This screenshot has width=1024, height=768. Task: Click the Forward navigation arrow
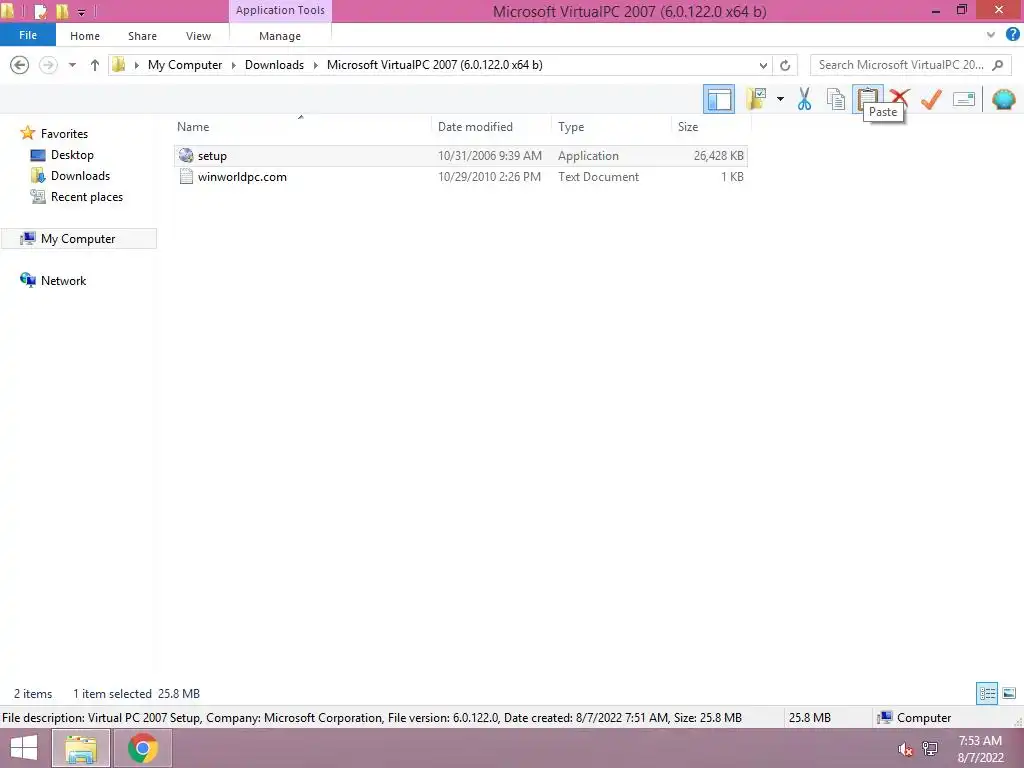click(48, 65)
